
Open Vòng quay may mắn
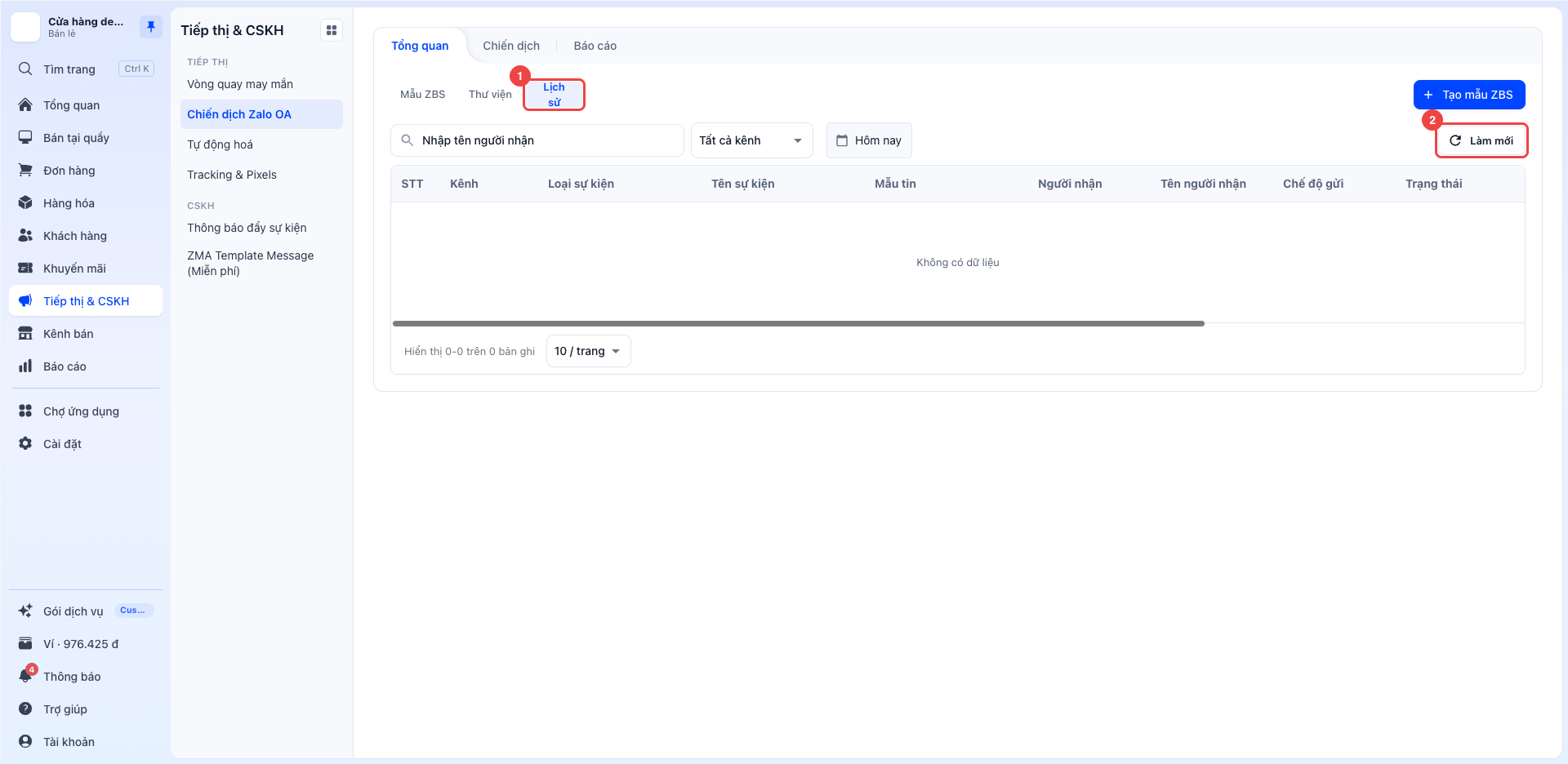pos(261,84)
